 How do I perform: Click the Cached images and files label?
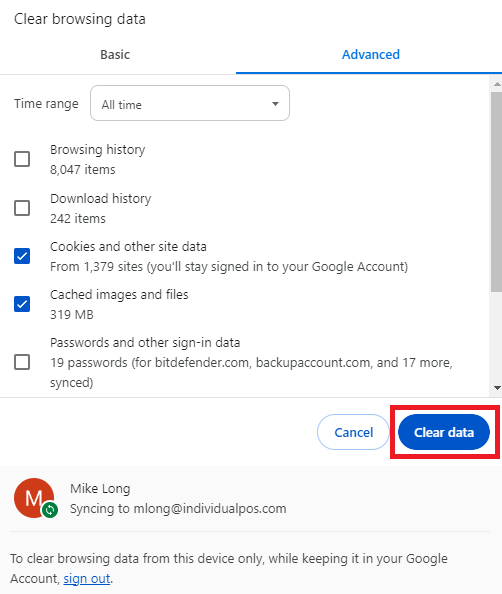pyautogui.click(x=119, y=294)
